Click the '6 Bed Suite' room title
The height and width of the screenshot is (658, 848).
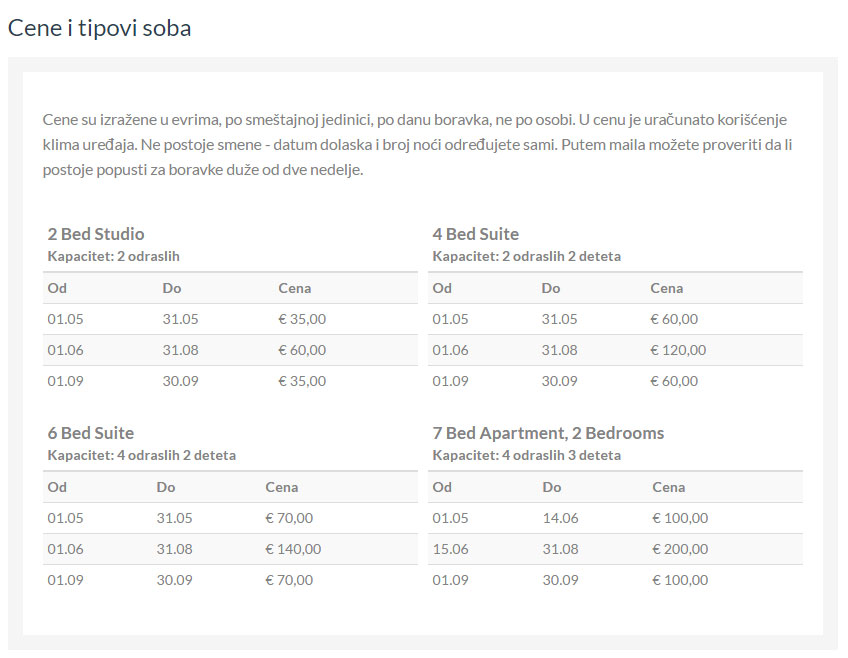(90, 433)
